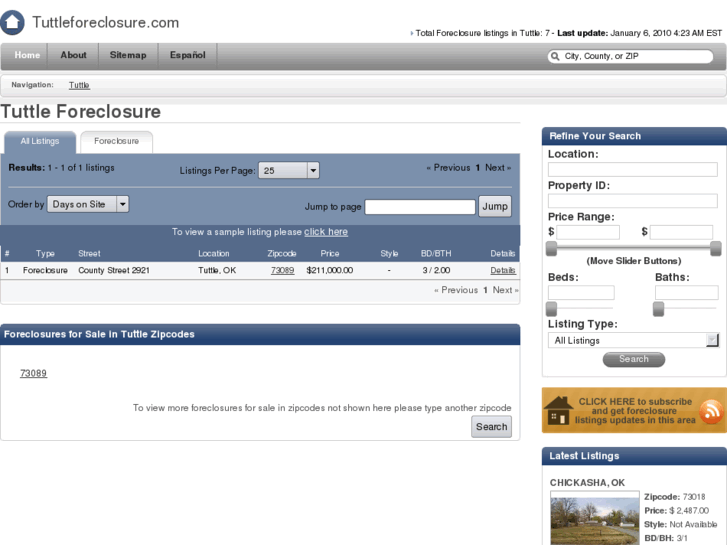The width and height of the screenshot is (727, 545).
Task: Click Previous in the top pagination
Action: 448,168
